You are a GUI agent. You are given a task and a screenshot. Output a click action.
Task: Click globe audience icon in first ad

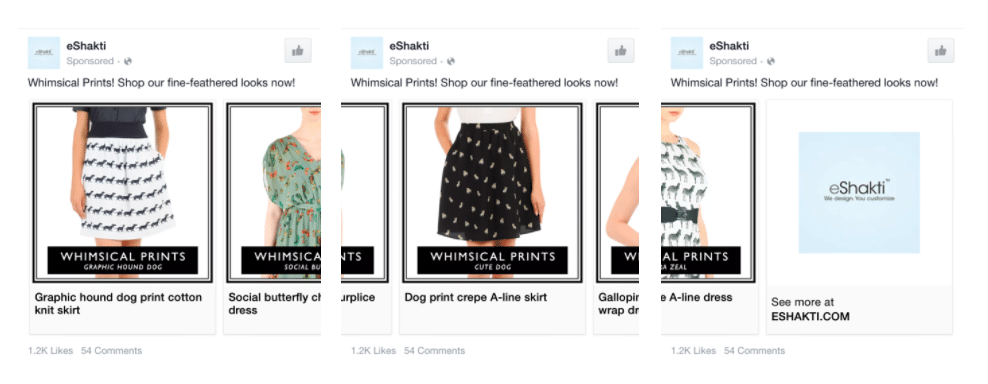(128, 61)
